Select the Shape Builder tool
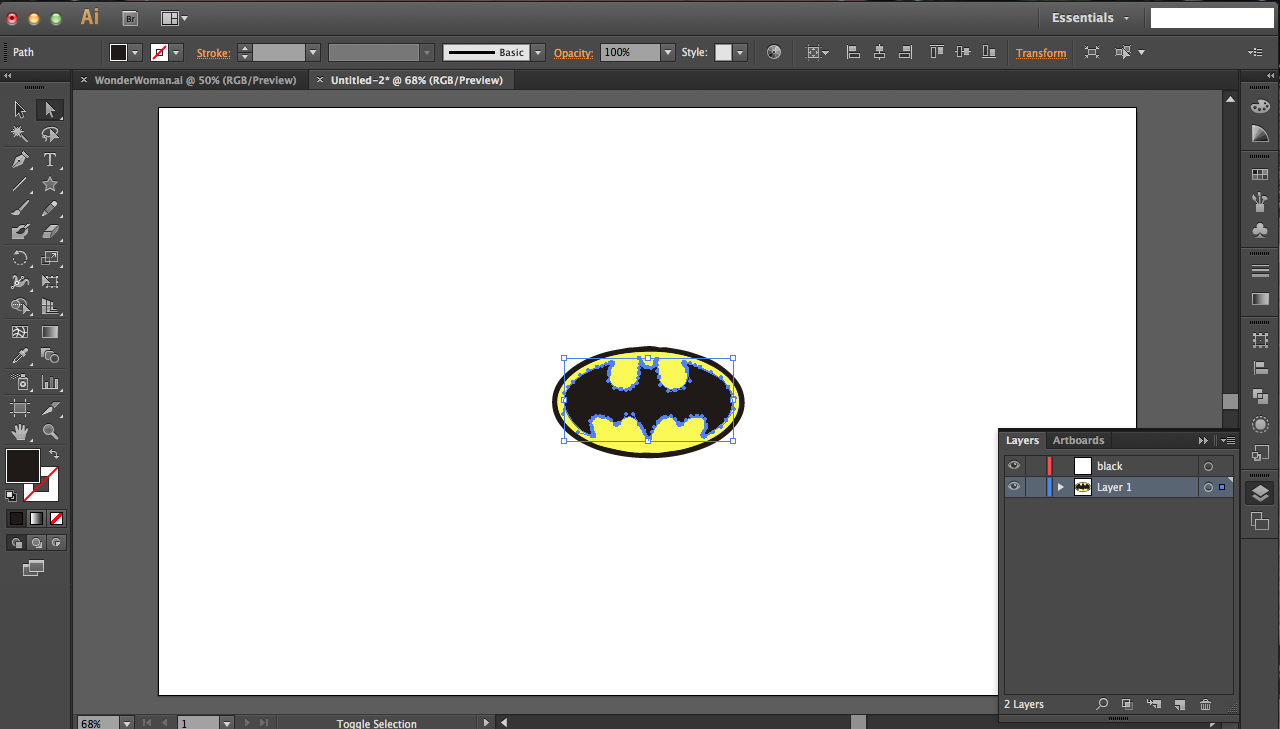1280x729 pixels. tap(20, 307)
